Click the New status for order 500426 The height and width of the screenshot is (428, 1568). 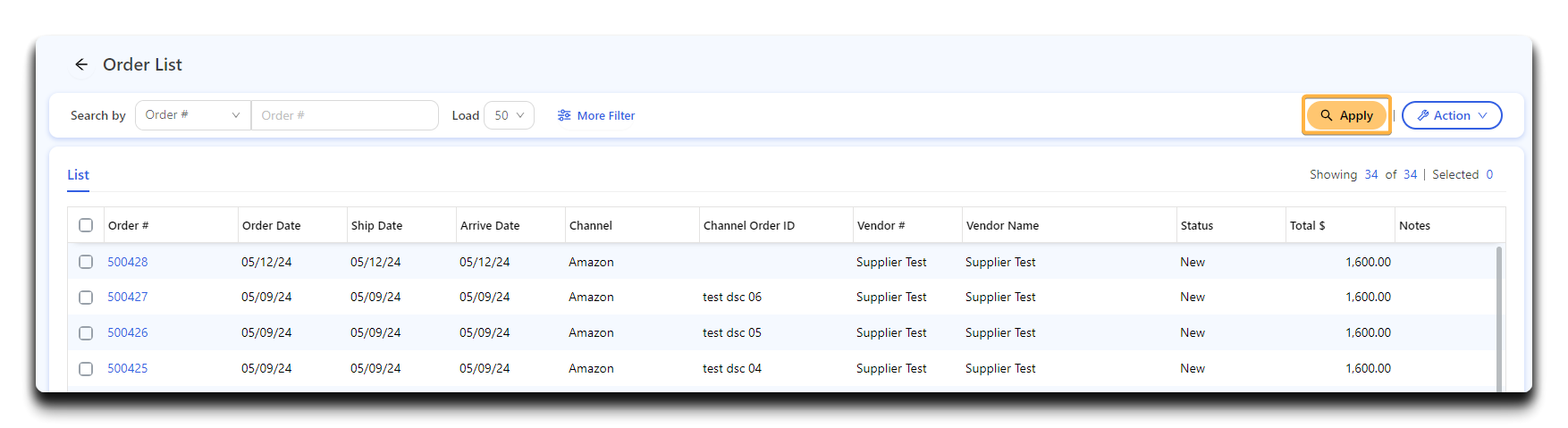[1193, 332]
